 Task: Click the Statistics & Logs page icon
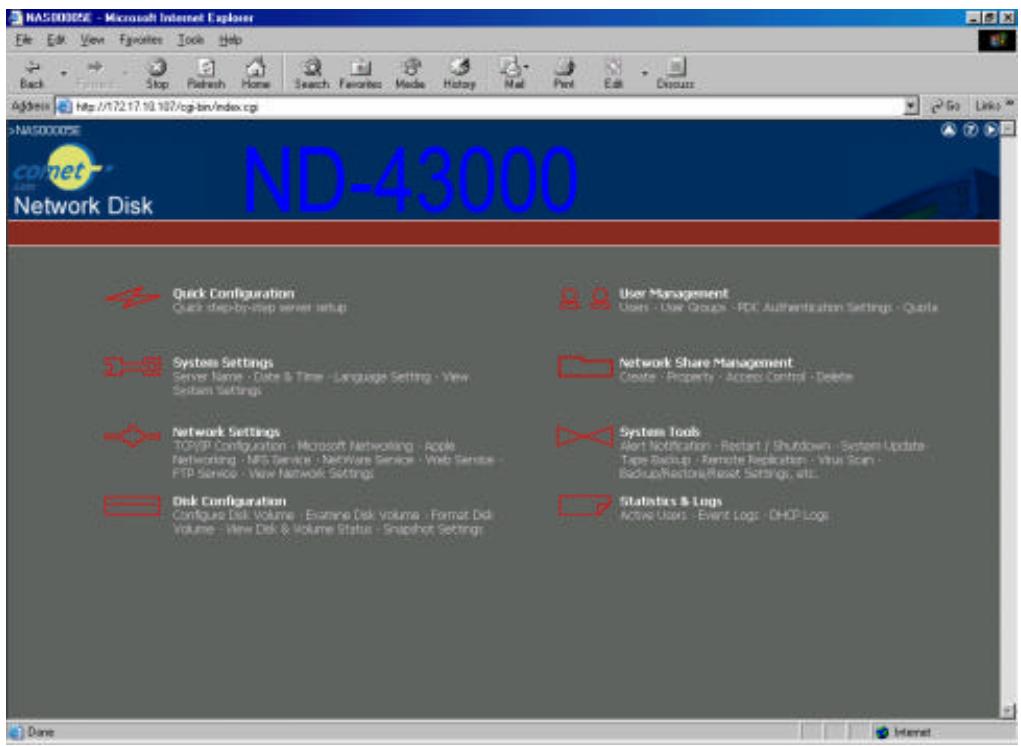tap(585, 506)
